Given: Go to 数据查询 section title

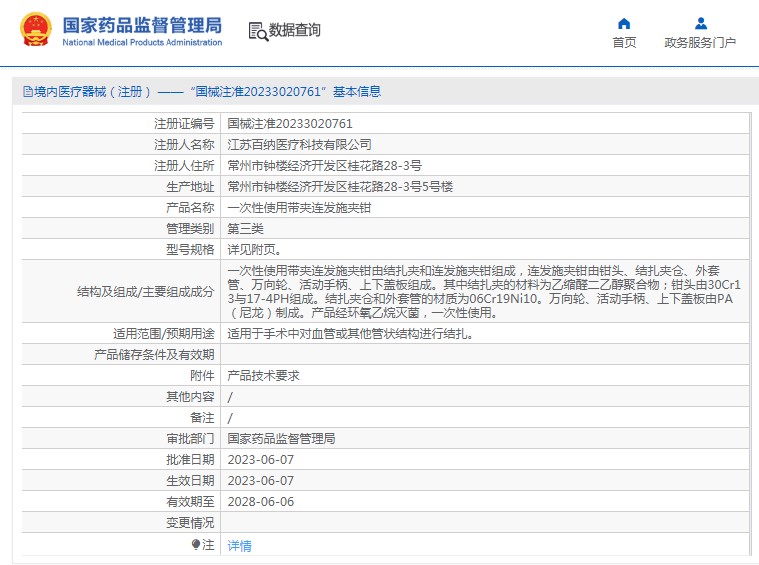Looking at the screenshot, I should (295, 31).
